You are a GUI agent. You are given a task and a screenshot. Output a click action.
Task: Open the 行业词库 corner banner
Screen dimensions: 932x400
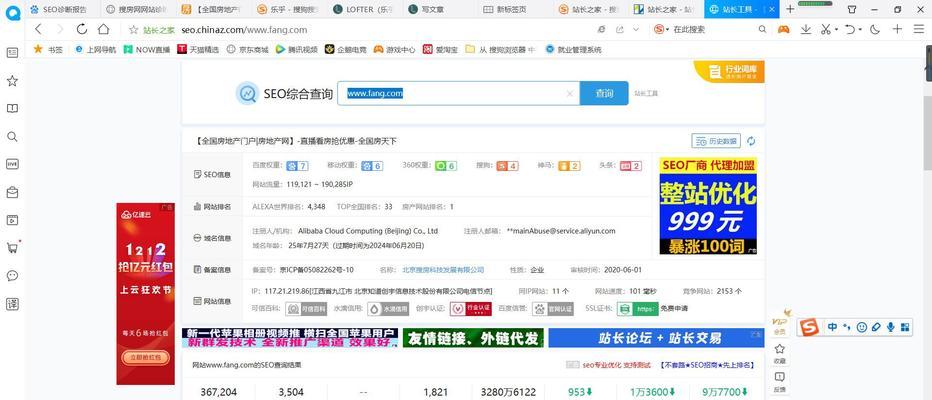tap(729, 72)
